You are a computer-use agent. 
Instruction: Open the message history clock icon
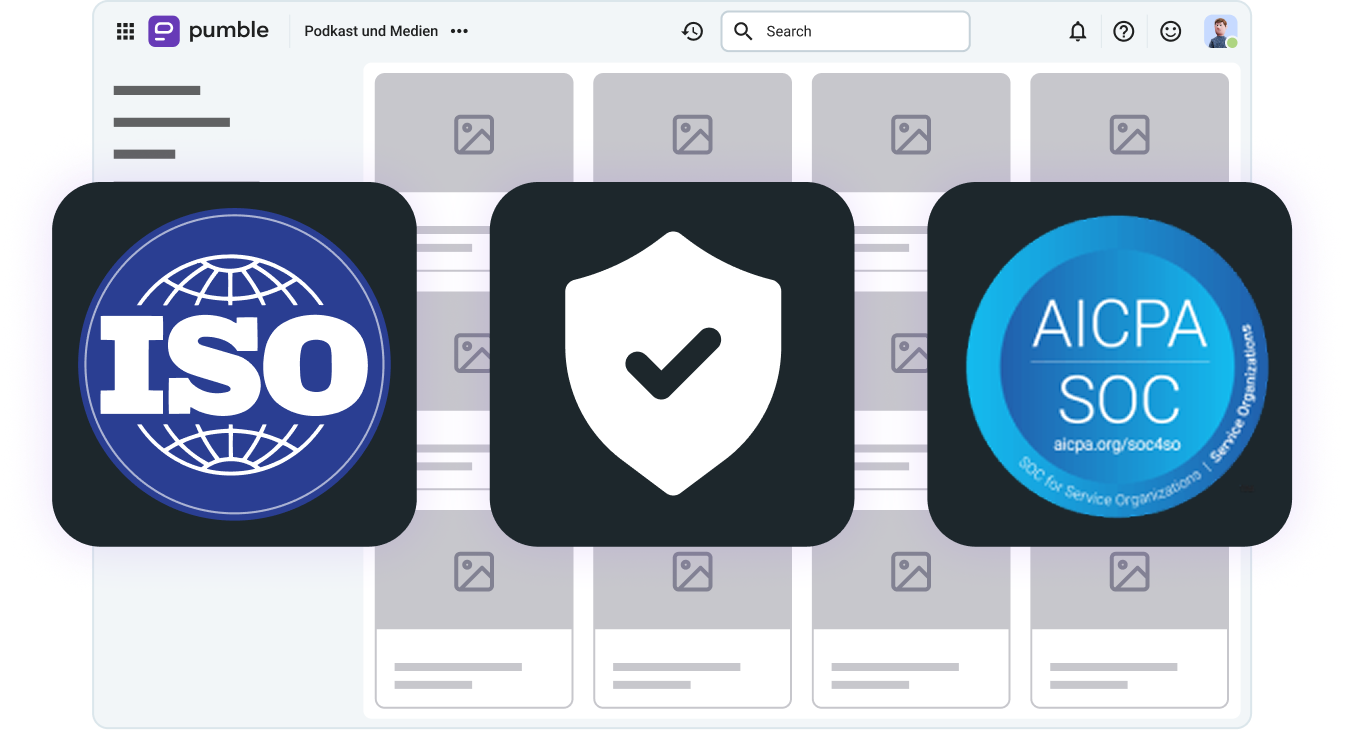692,32
